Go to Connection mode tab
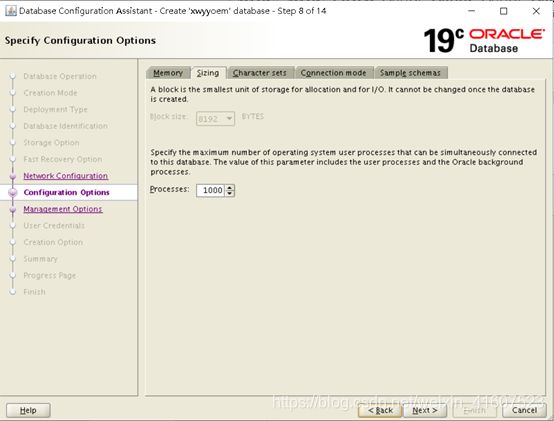This screenshot has height=421, width=554. [334, 73]
